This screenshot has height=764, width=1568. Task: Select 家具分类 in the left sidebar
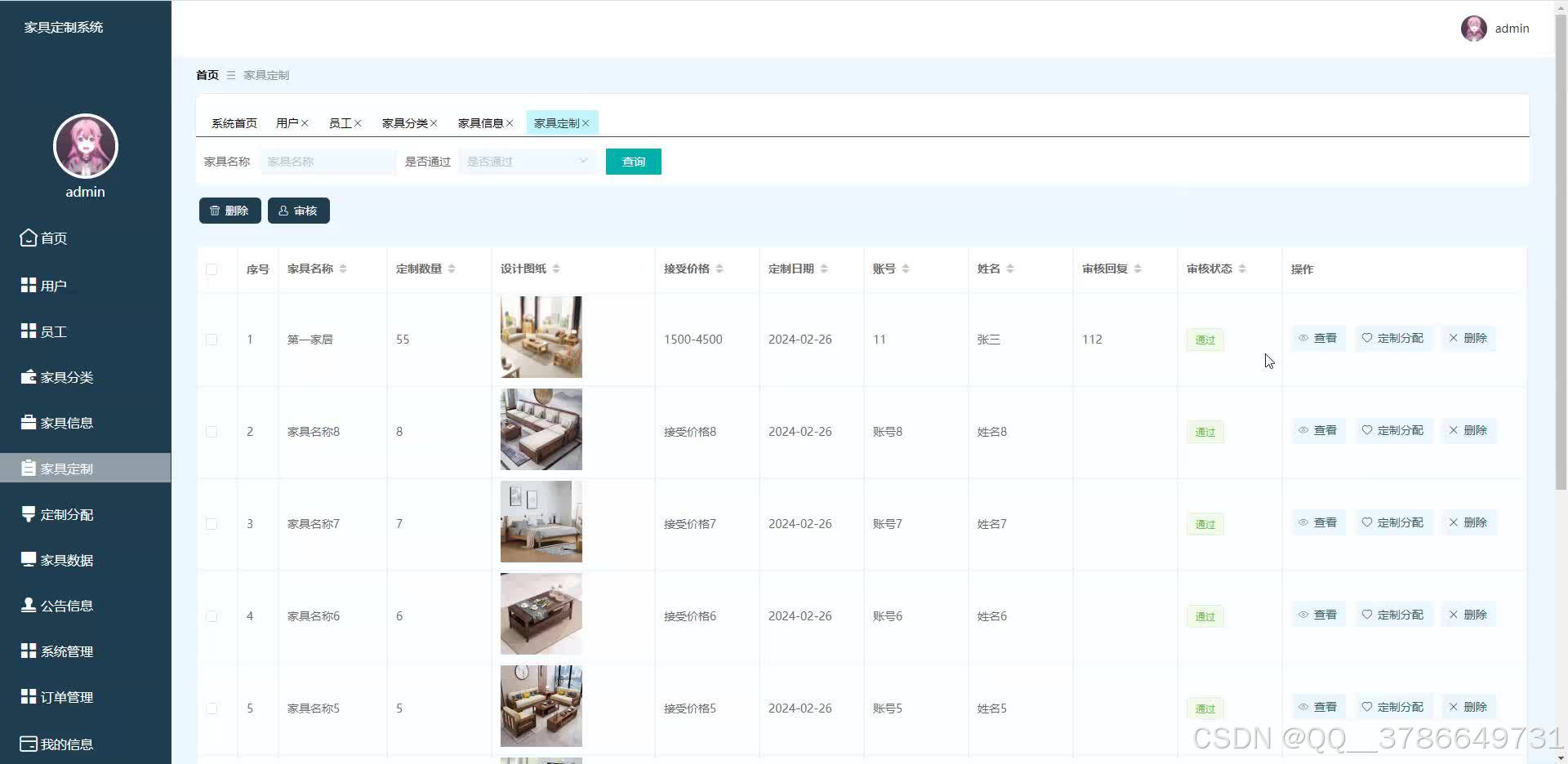coord(67,377)
